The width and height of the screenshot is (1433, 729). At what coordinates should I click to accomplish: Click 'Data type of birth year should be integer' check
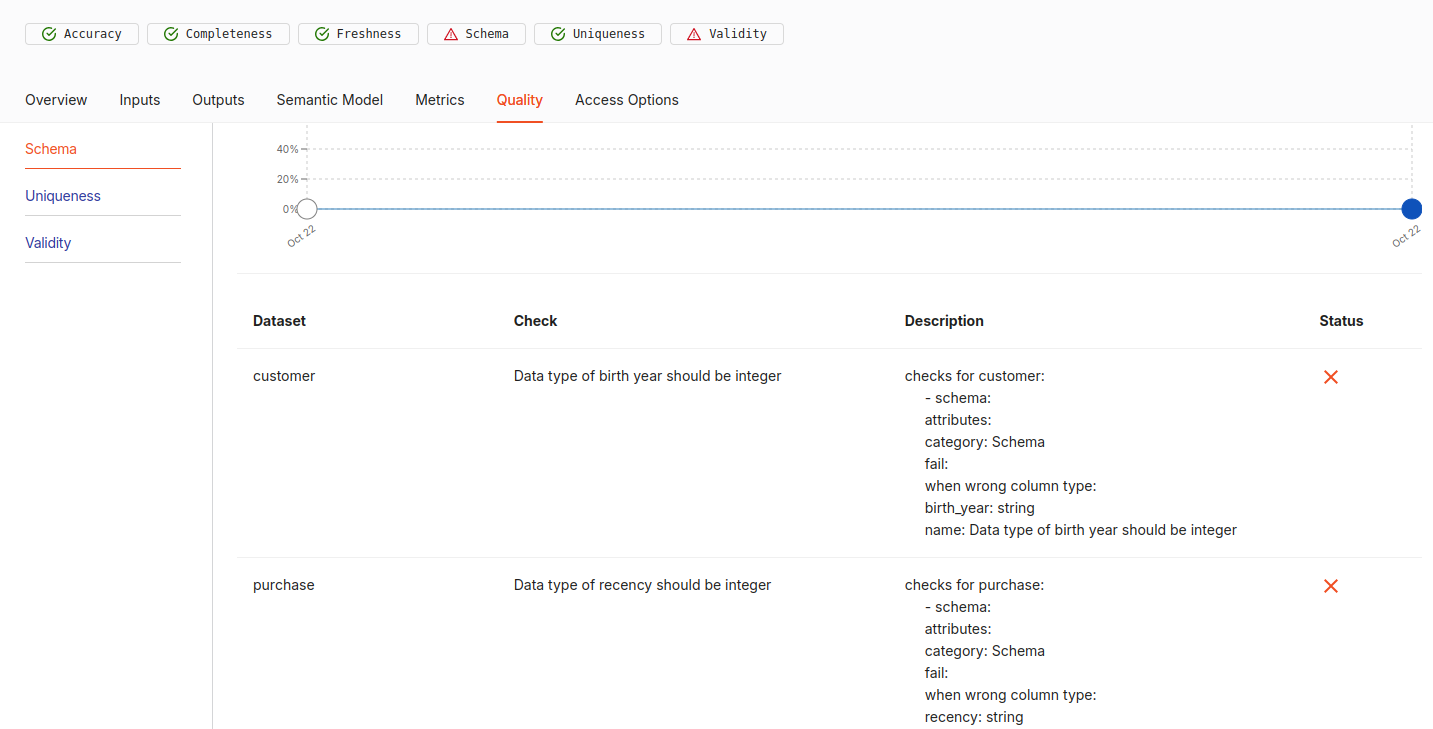[x=647, y=376]
